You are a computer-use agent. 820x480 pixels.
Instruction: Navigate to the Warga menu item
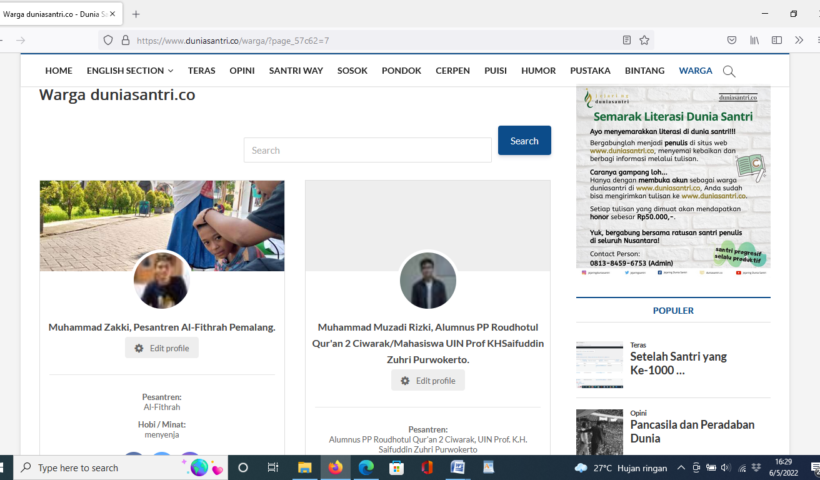[x=695, y=71]
